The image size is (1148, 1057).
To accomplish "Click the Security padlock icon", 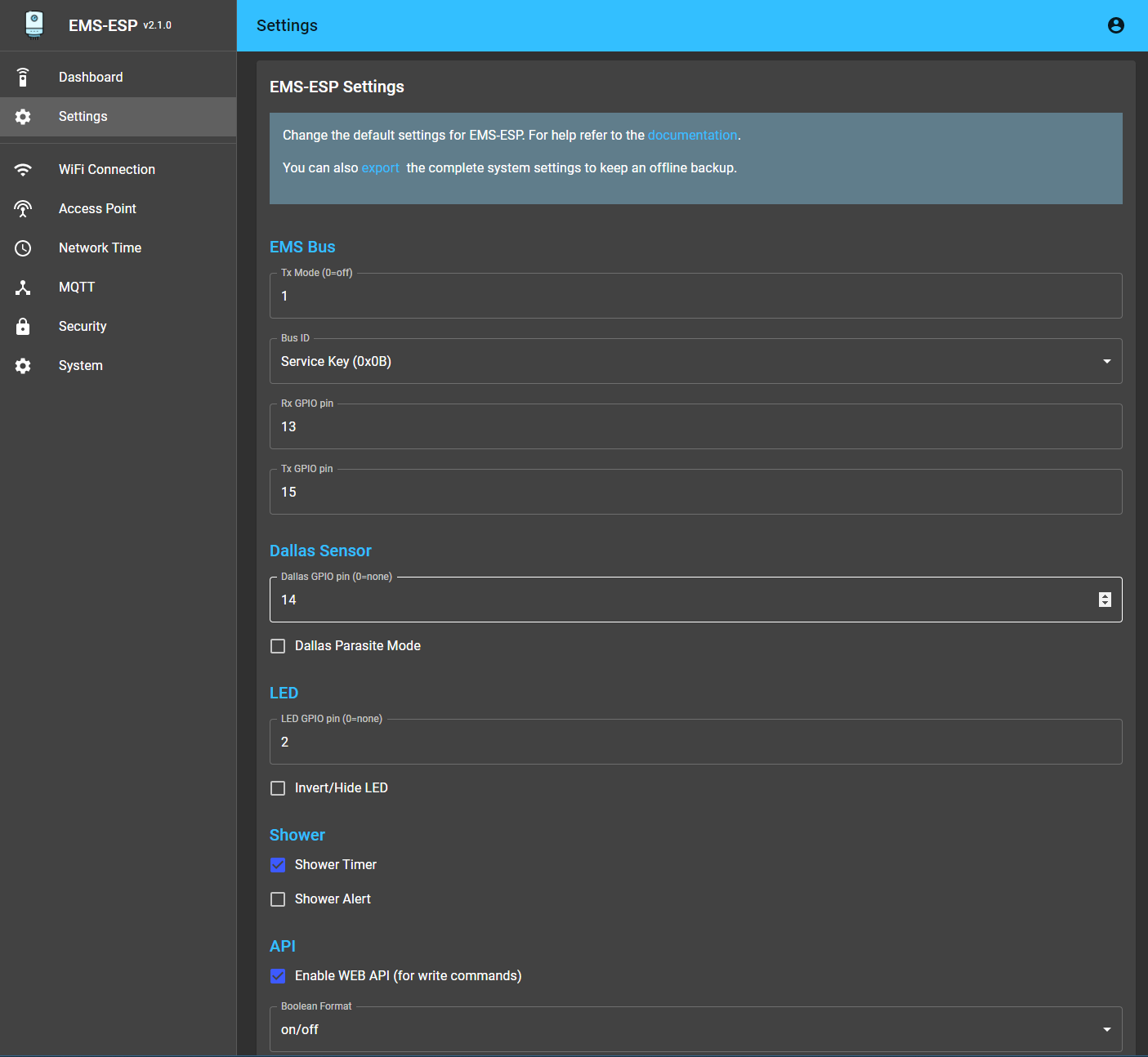I will [23, 327].
